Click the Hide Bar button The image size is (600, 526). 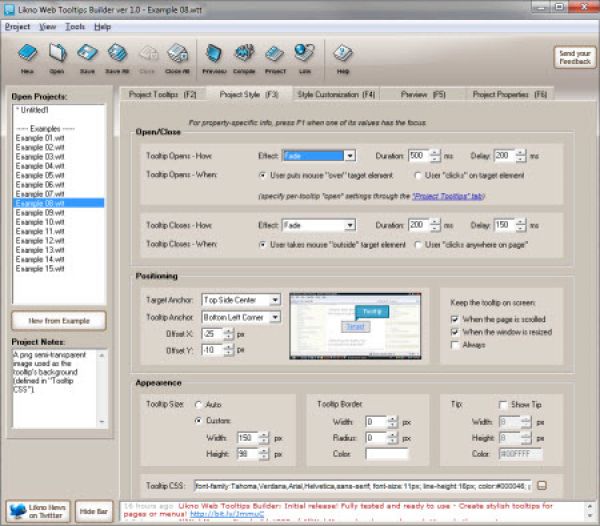(93, 511)
